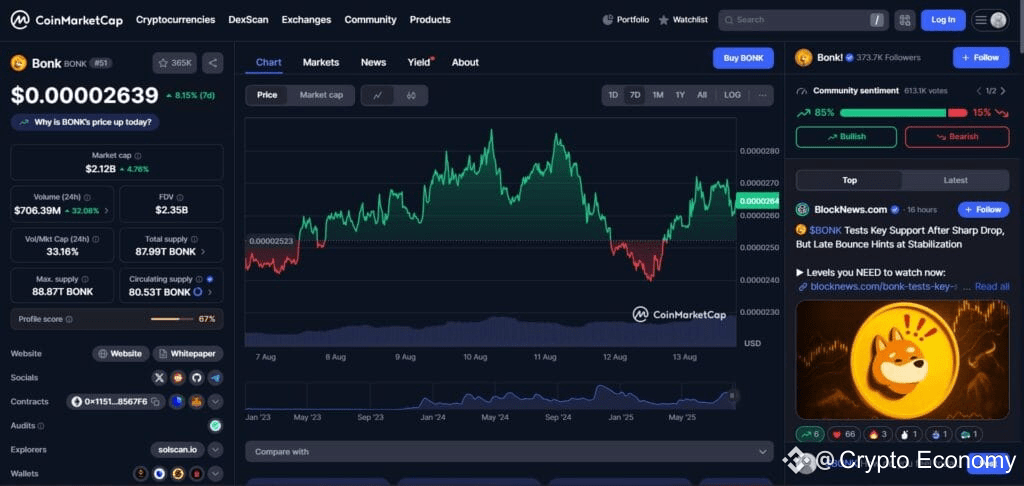The height and width of the screenshot is (486, 1024).
Task: Click the green 85% sentiment bar
Action: (893, 113)
